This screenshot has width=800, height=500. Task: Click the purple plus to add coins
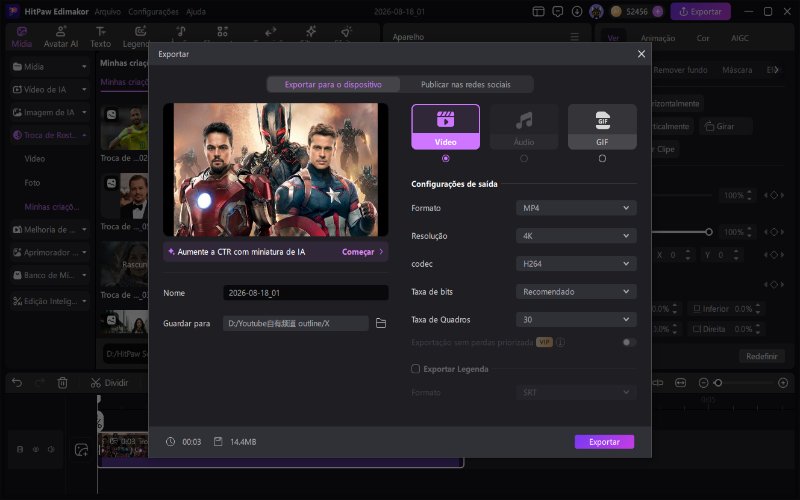[x=658, y=11]
